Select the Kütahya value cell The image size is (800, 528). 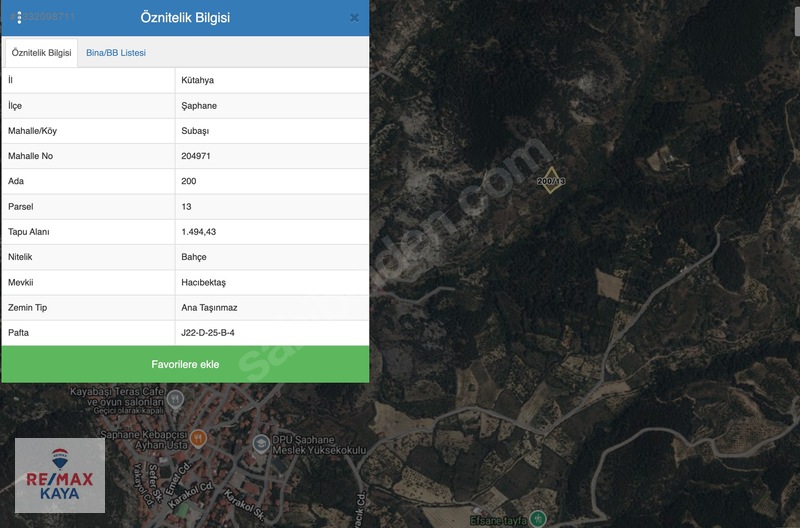tap(272, 80)
